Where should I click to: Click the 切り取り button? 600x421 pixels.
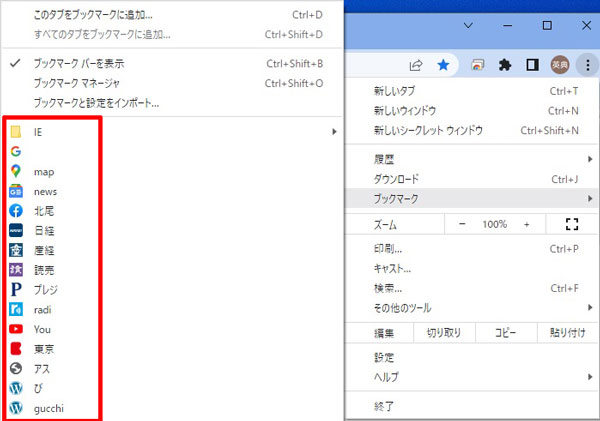point(444,333)
